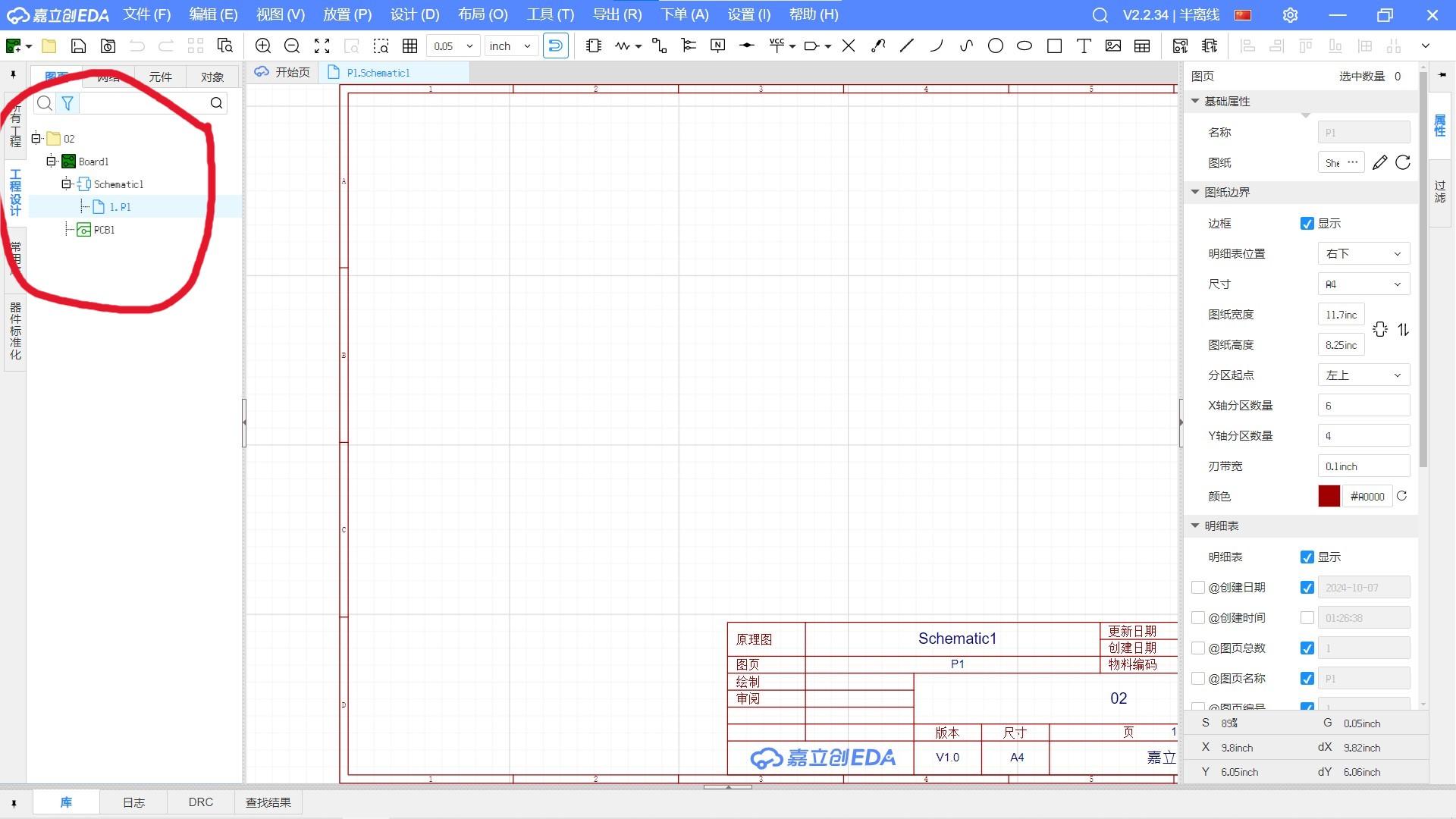Click the zoom in magnifier icon
This screenshot has height=819, width=1456.
click(x=263, y=46)
